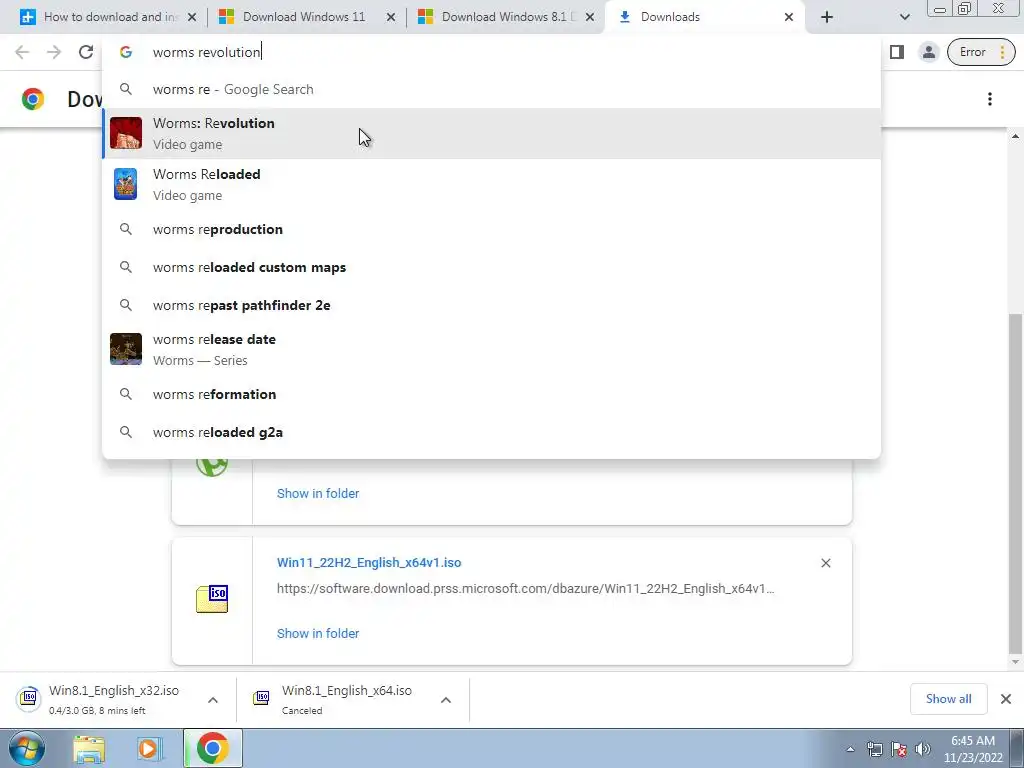Pick 'worms reloaded custom maps' suggestion

[x=491, y=267]
